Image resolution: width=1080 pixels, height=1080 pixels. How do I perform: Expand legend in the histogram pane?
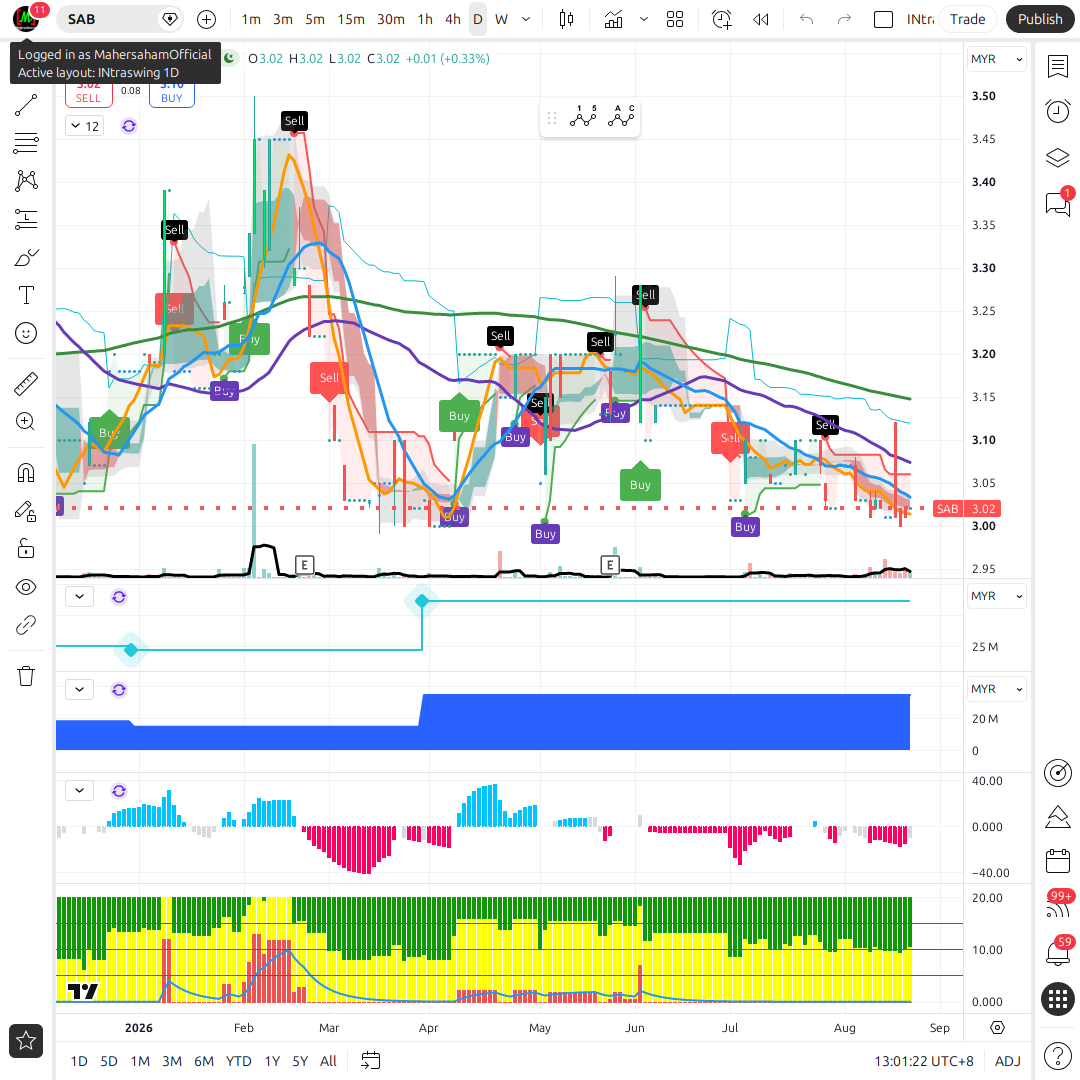click(x=79, y=790)
